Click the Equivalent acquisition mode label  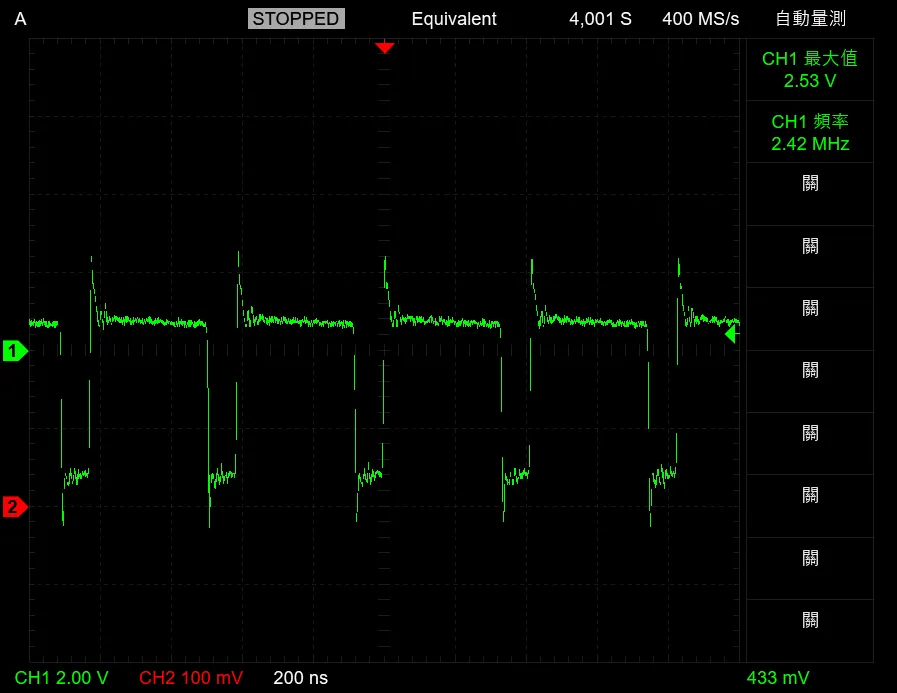pyautogui.click(x=453, y=19)
